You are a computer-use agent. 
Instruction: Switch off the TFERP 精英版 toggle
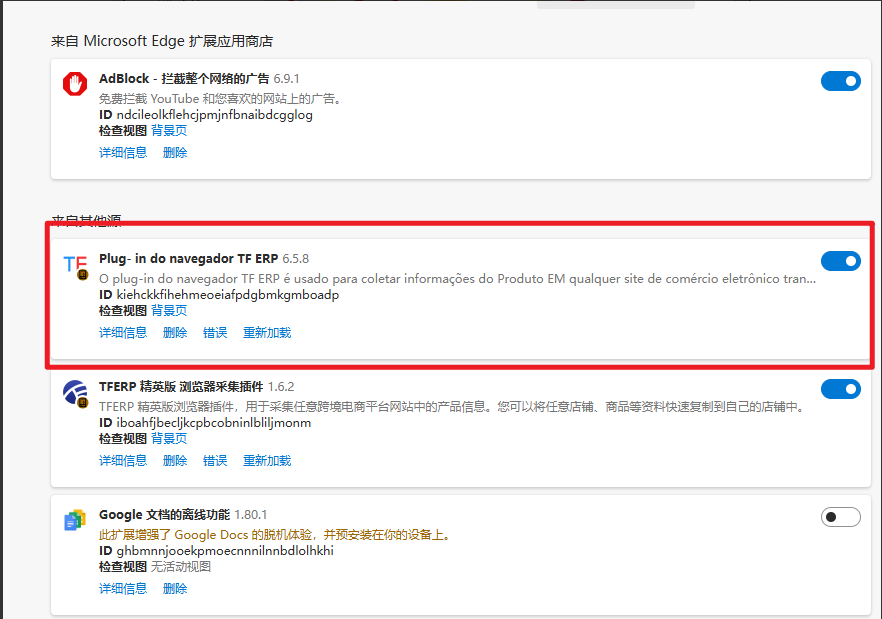click(840, 389)
